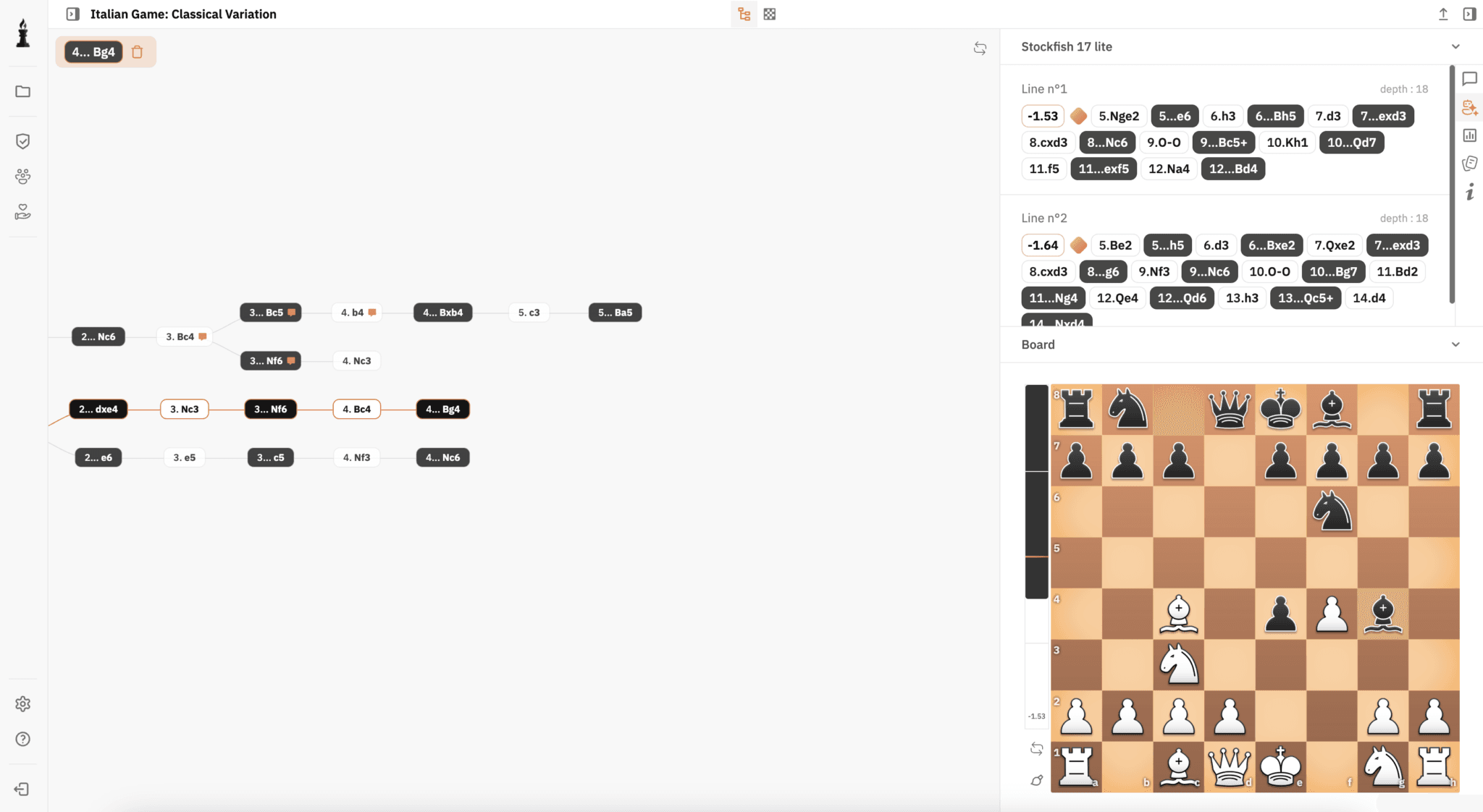Open the info 'i' panel icon

(1470, 192)
